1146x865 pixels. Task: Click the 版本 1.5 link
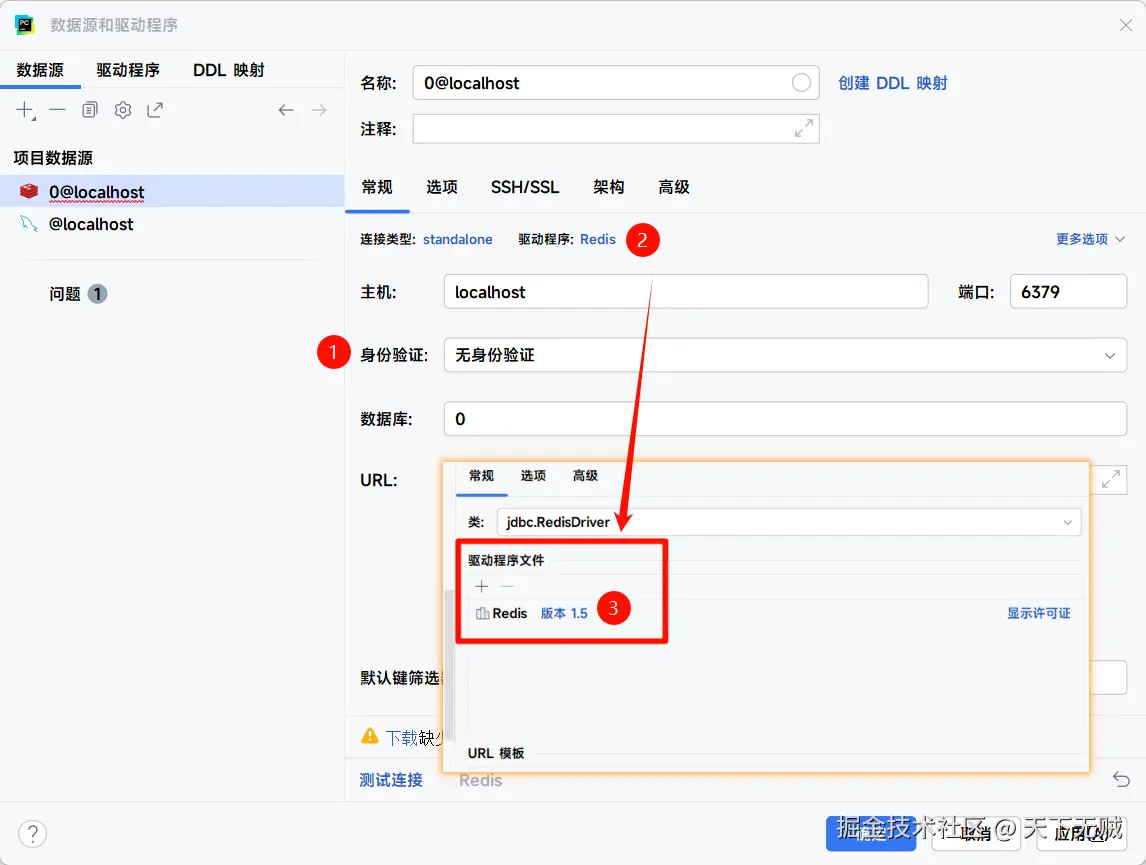[x=564, y=613]
